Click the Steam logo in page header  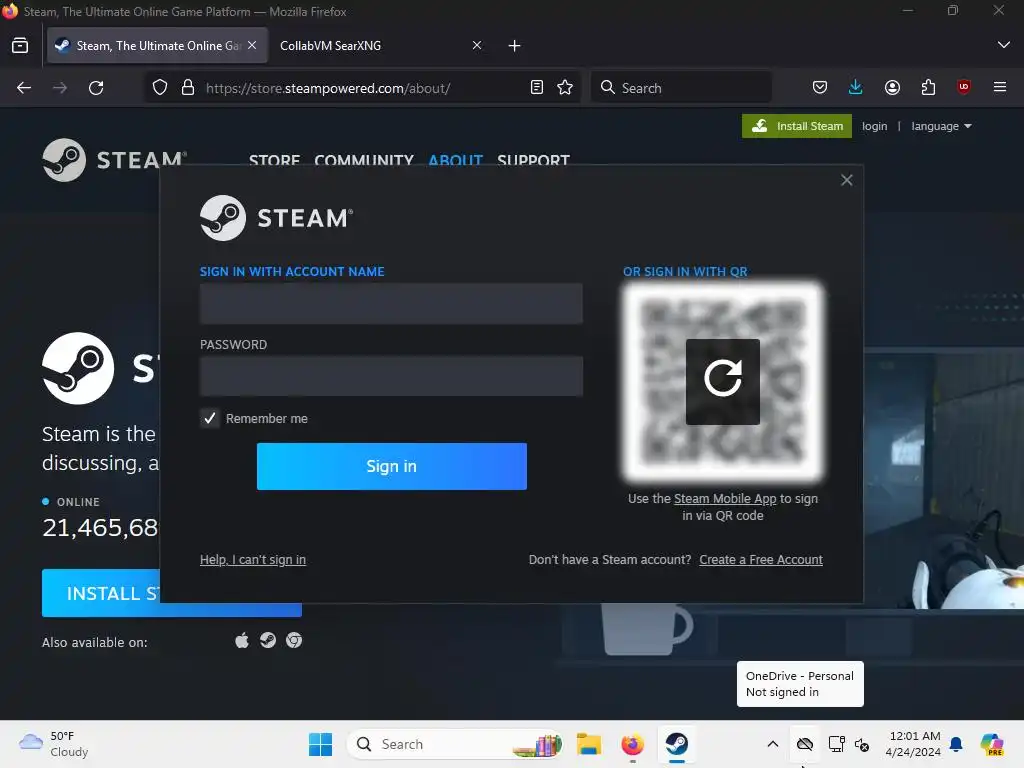click(115, 160)
